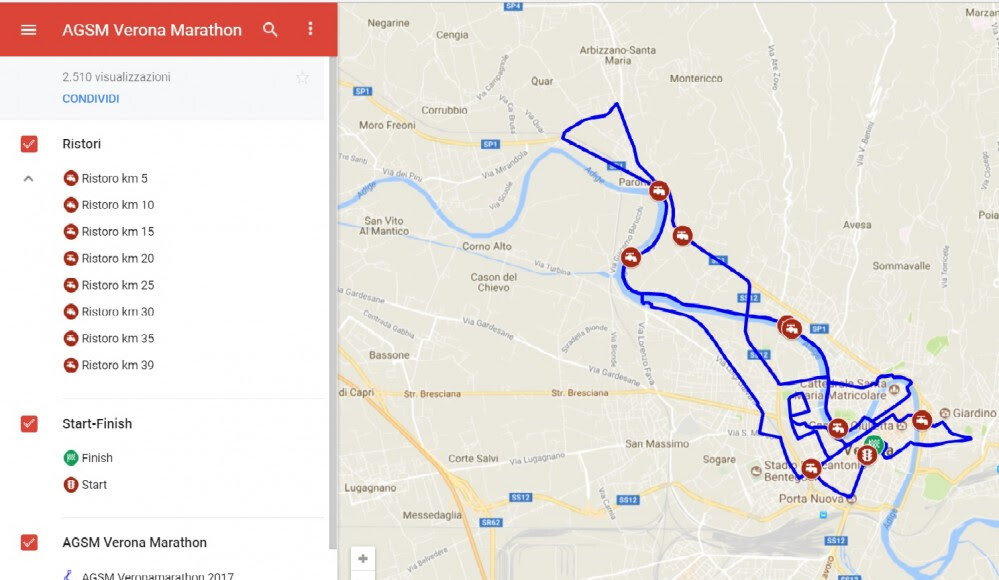
Task: Select the Start entry in the sidebar
Action: tap(85, 484)
